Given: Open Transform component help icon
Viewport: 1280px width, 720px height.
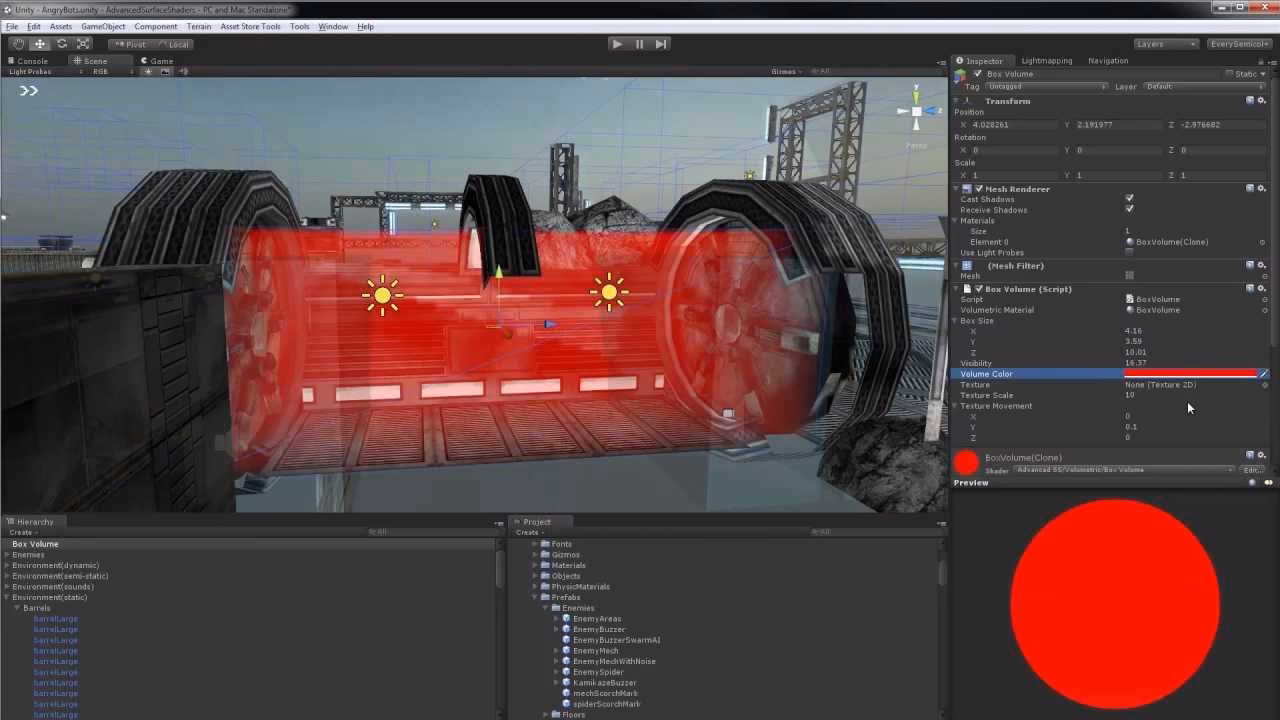Looking at the screenshot, I should point(1249,101).
